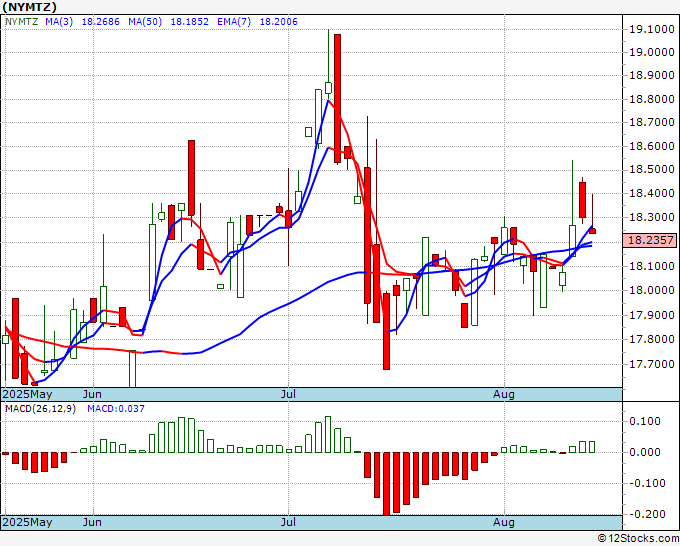Click the lowest red candlestick near 17.7
This screenshot has width=680, height=546.
coord(386,331)
